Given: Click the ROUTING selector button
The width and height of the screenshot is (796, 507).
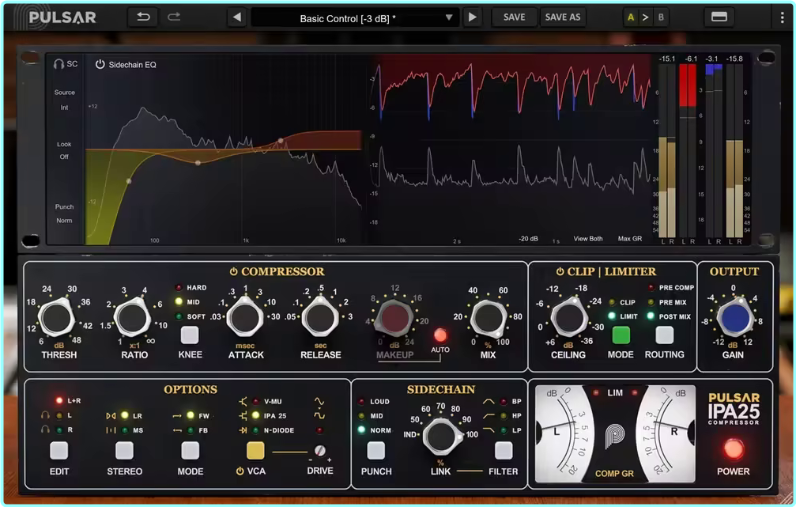Looking at the screenshot, I should pos(665,335).
